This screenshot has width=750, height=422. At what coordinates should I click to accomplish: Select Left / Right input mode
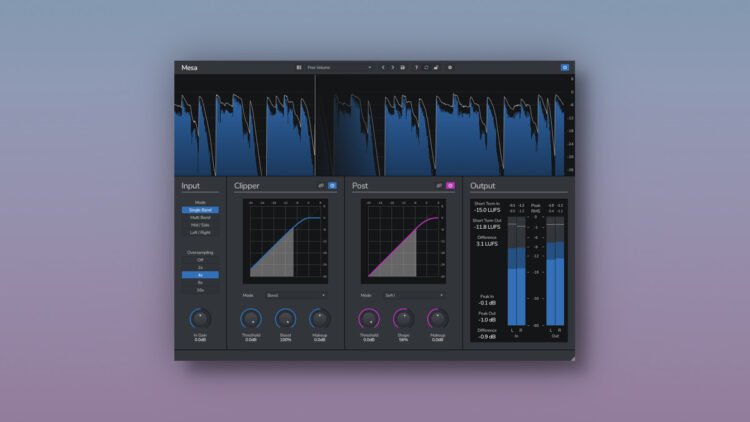click(x=200, y=233)
